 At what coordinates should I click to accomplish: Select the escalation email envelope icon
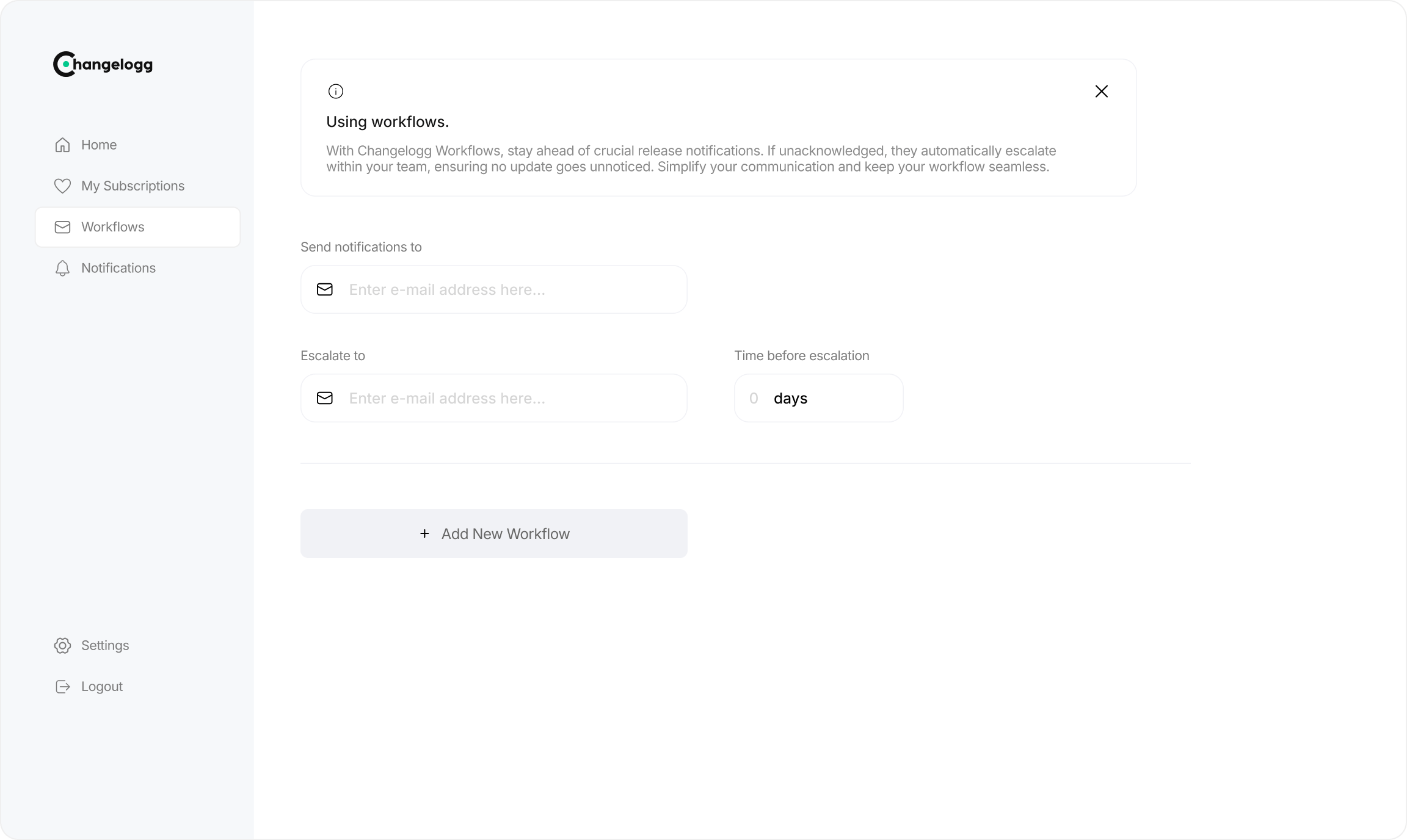pyautogui.click(x=325, y=397)
